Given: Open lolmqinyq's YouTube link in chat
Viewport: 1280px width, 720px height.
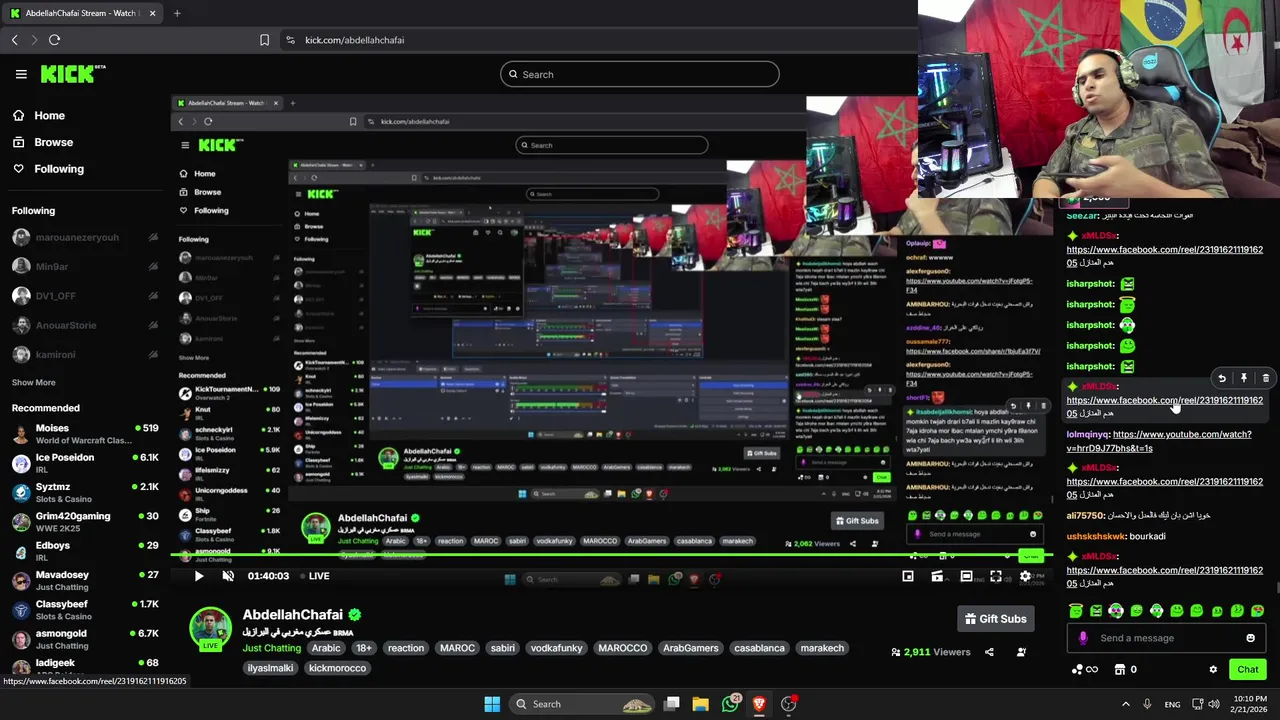Looking at the screenshot, I should 1159,441.
